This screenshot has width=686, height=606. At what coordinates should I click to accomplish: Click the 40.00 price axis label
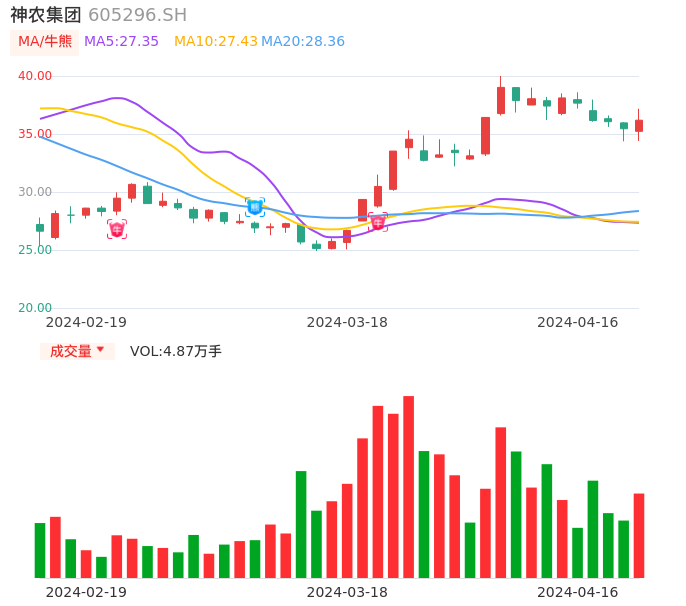click(35, 76)
